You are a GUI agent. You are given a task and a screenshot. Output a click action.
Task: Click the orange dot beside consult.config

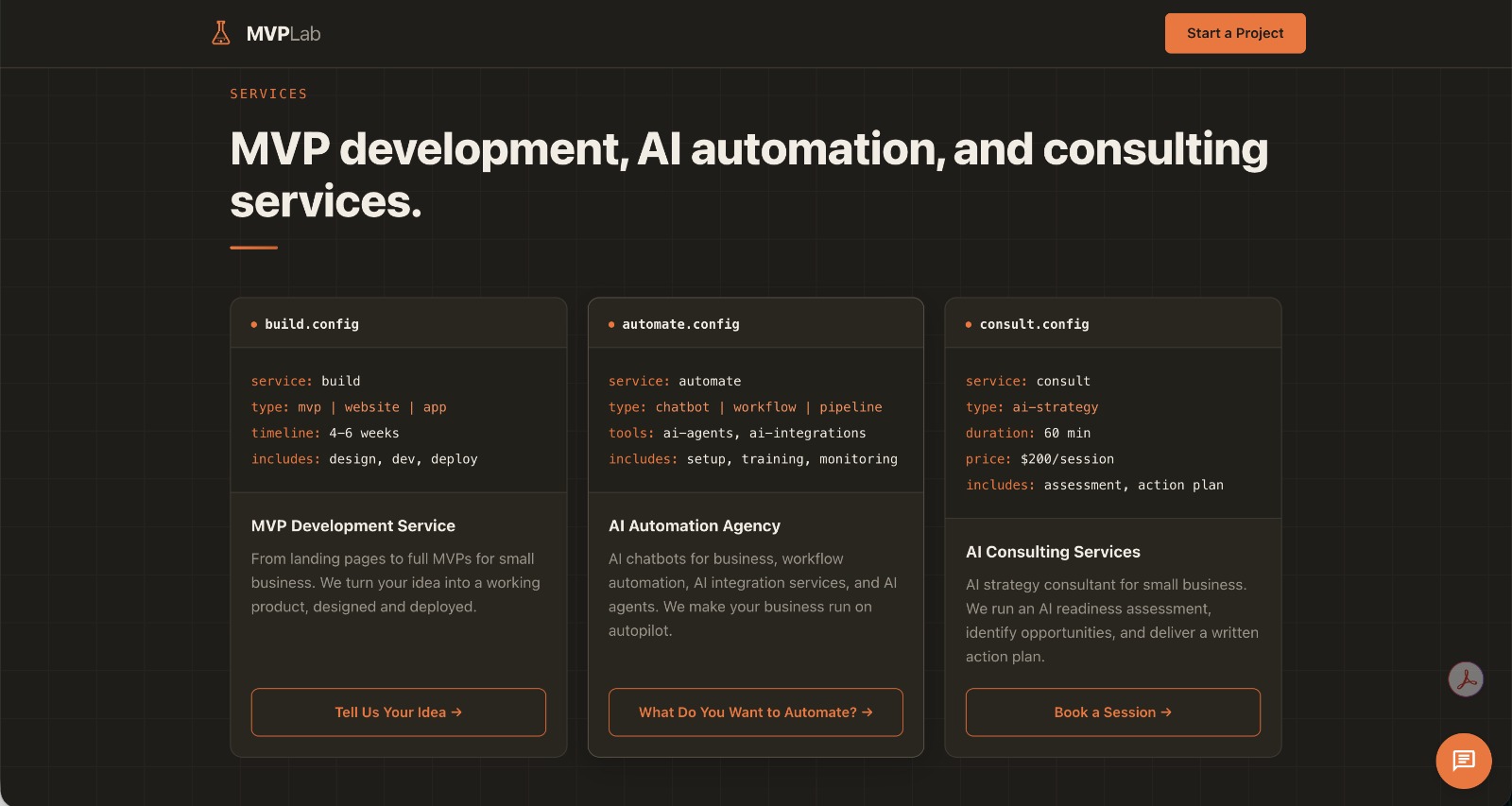pos(969,325)
